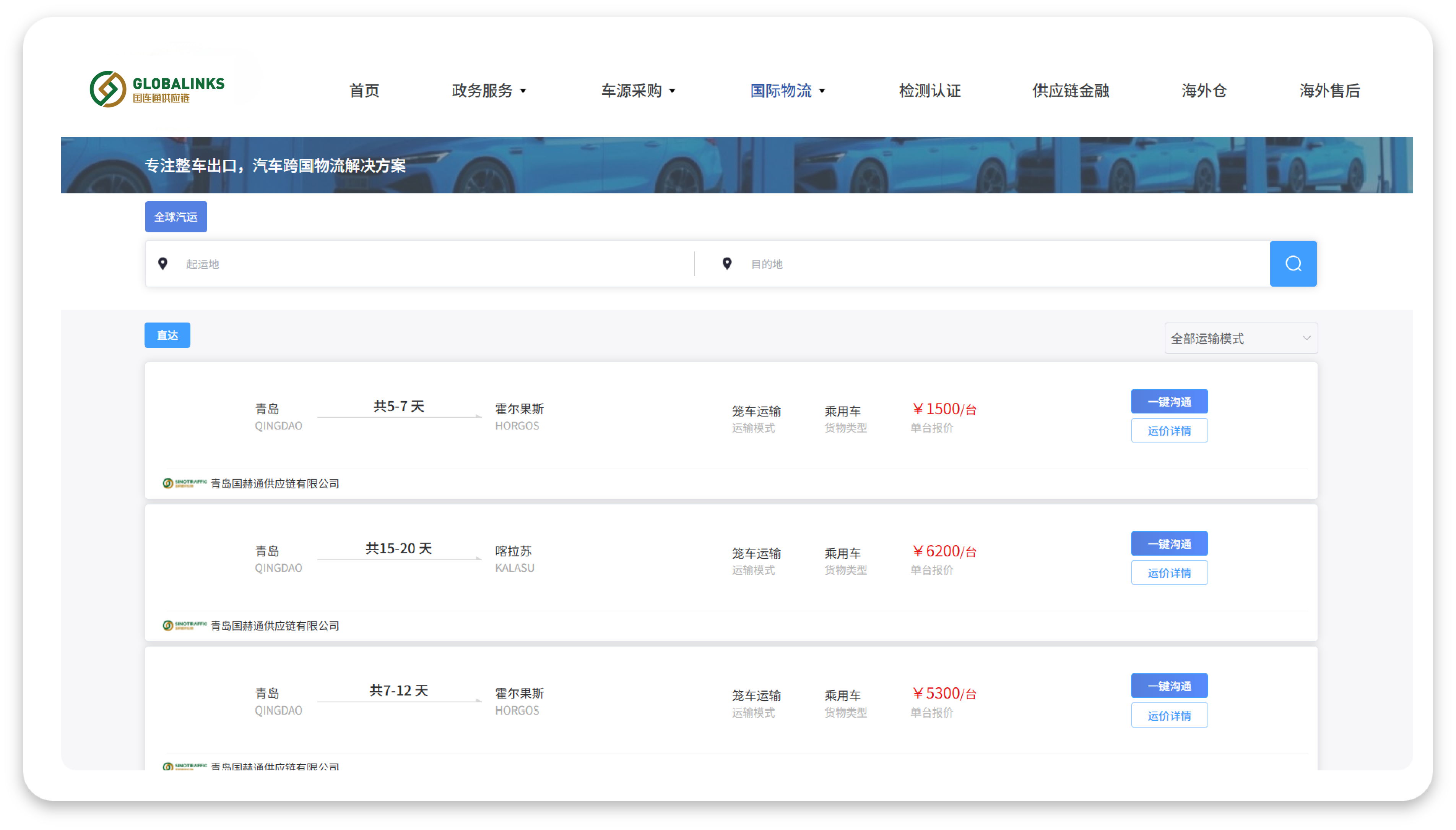Click 一键沟通 for the ¥5300 route

[1169, 686]
